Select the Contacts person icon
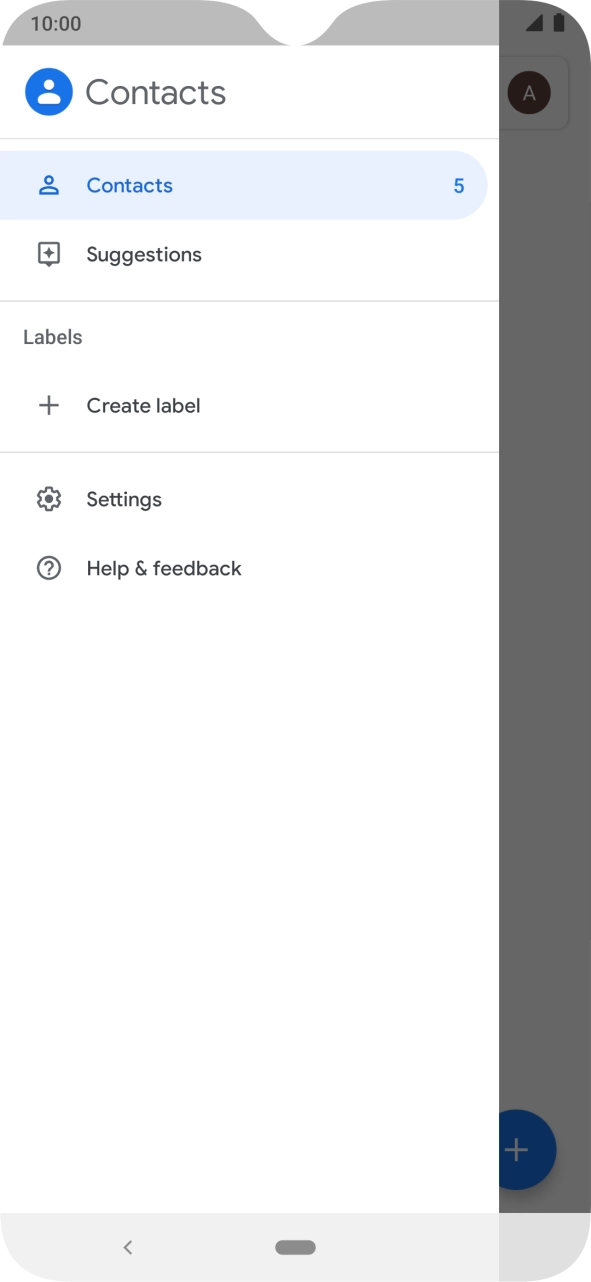Image resolution: width=591 pixels, height=1282 pixels. [x=49, y=185]
